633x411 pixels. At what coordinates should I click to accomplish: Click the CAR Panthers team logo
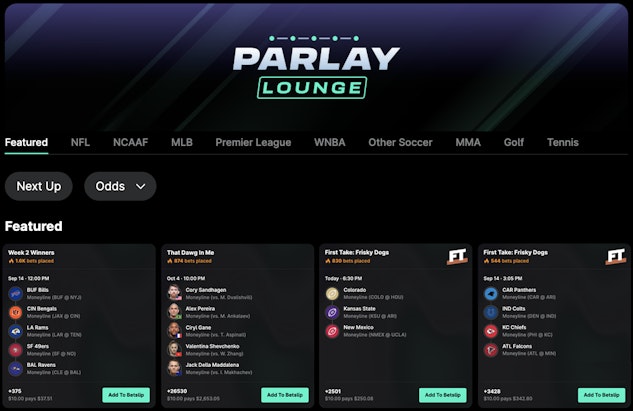point(491,294)
